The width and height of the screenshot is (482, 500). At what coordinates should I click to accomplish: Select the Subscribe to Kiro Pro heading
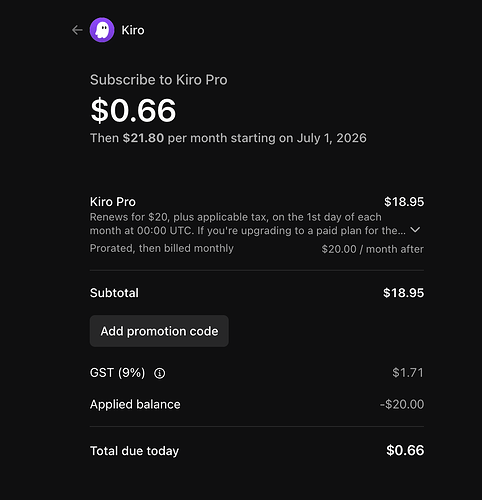click(x=159, y=80)
